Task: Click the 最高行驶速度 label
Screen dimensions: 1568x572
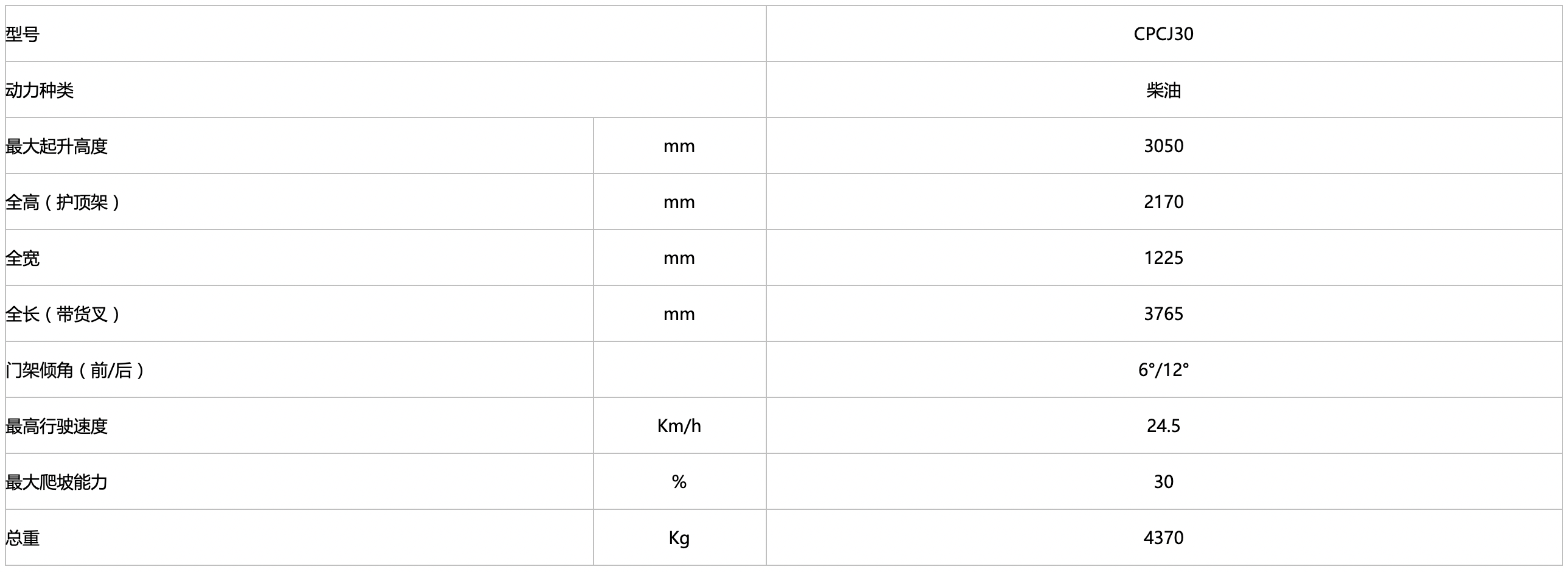Action: point(57,426)
